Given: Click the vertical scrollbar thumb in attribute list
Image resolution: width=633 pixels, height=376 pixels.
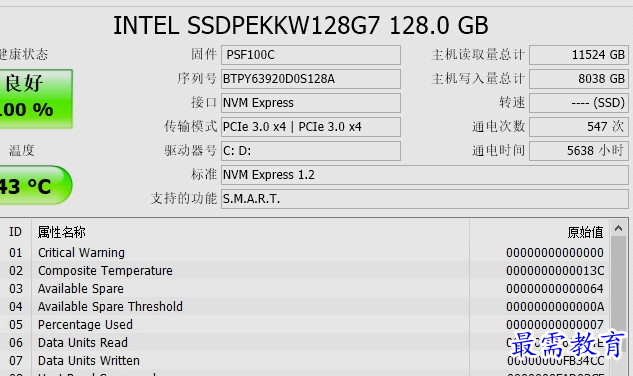Looking at the screenshot, I should coord(618,285).
